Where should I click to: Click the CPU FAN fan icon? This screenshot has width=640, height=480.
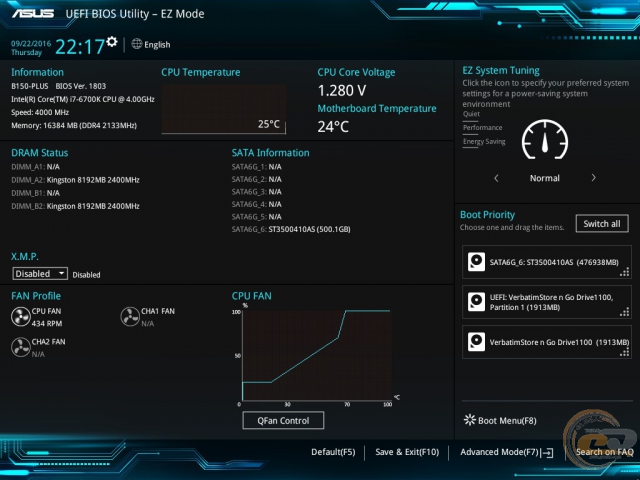pos(20,317)
